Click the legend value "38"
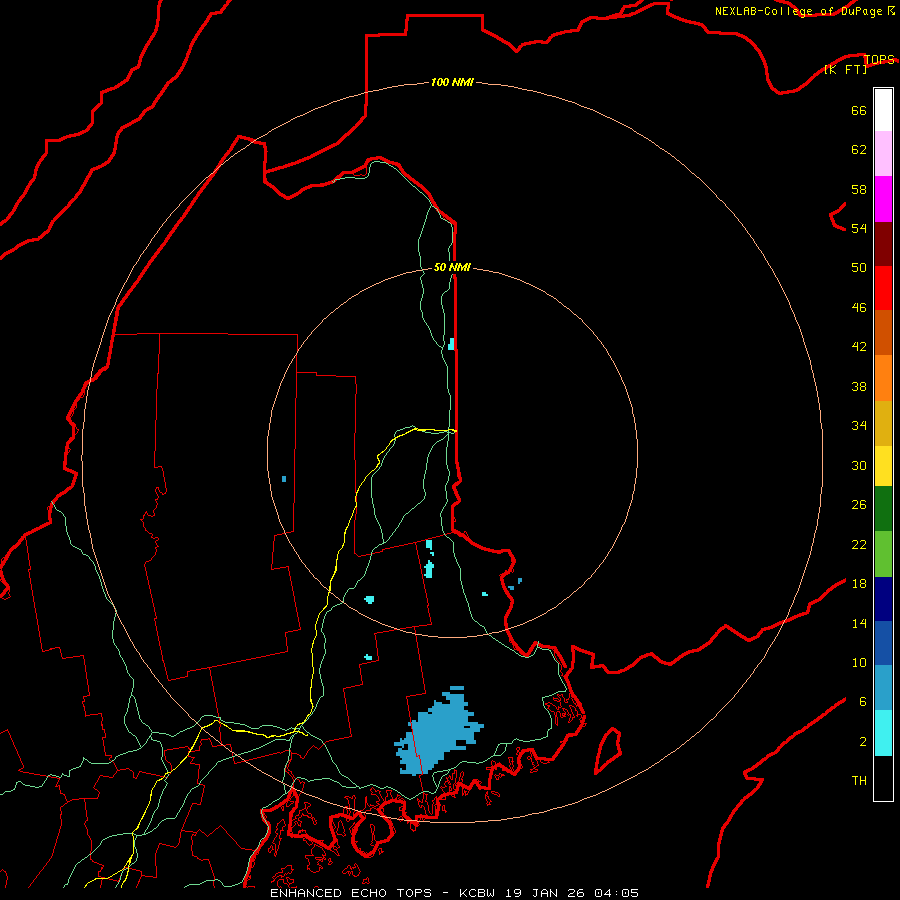This screenshot has height=900, width=900. click(859, 387)
